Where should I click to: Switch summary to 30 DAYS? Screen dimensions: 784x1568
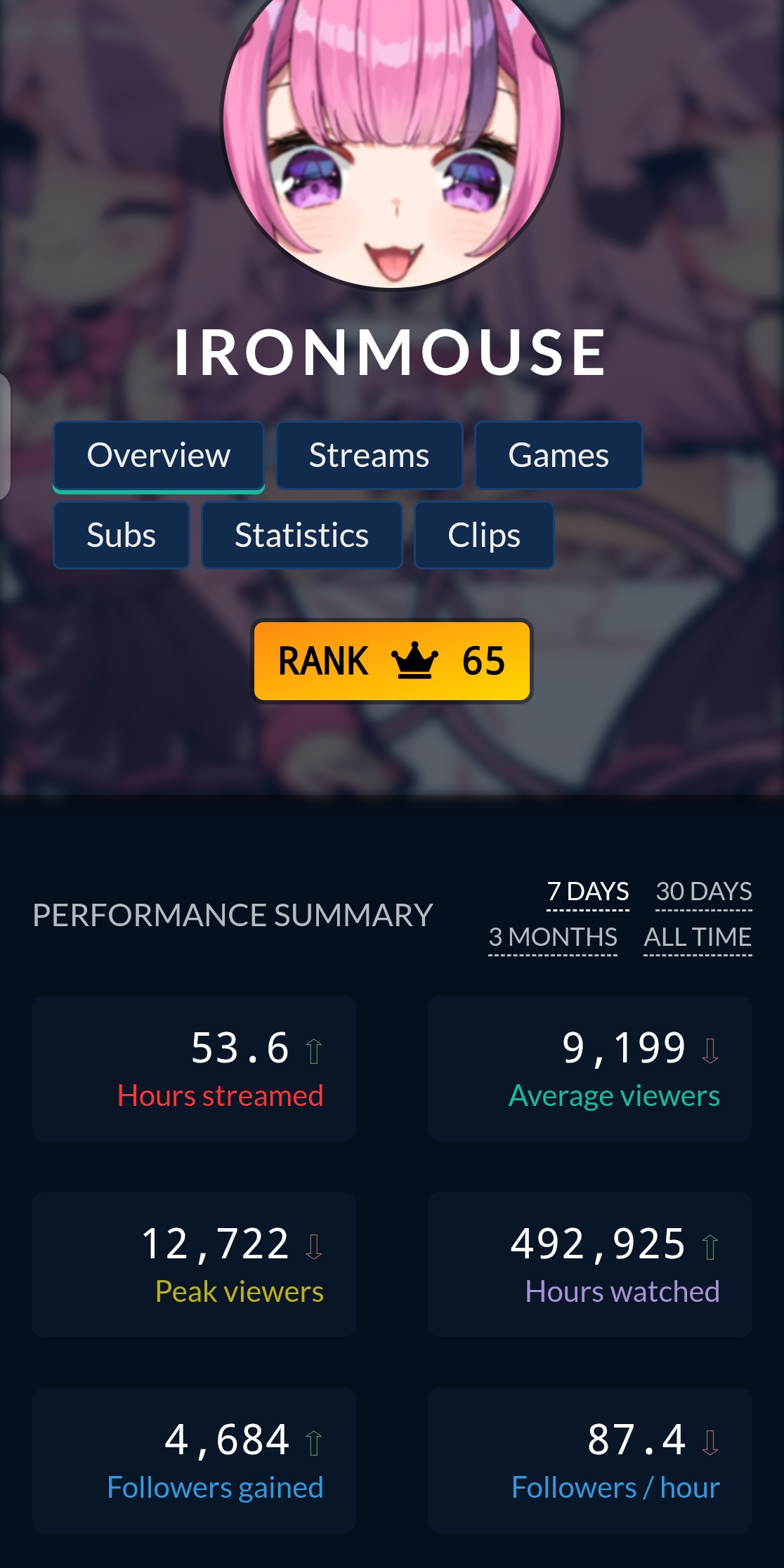click(x=704, y=892)
